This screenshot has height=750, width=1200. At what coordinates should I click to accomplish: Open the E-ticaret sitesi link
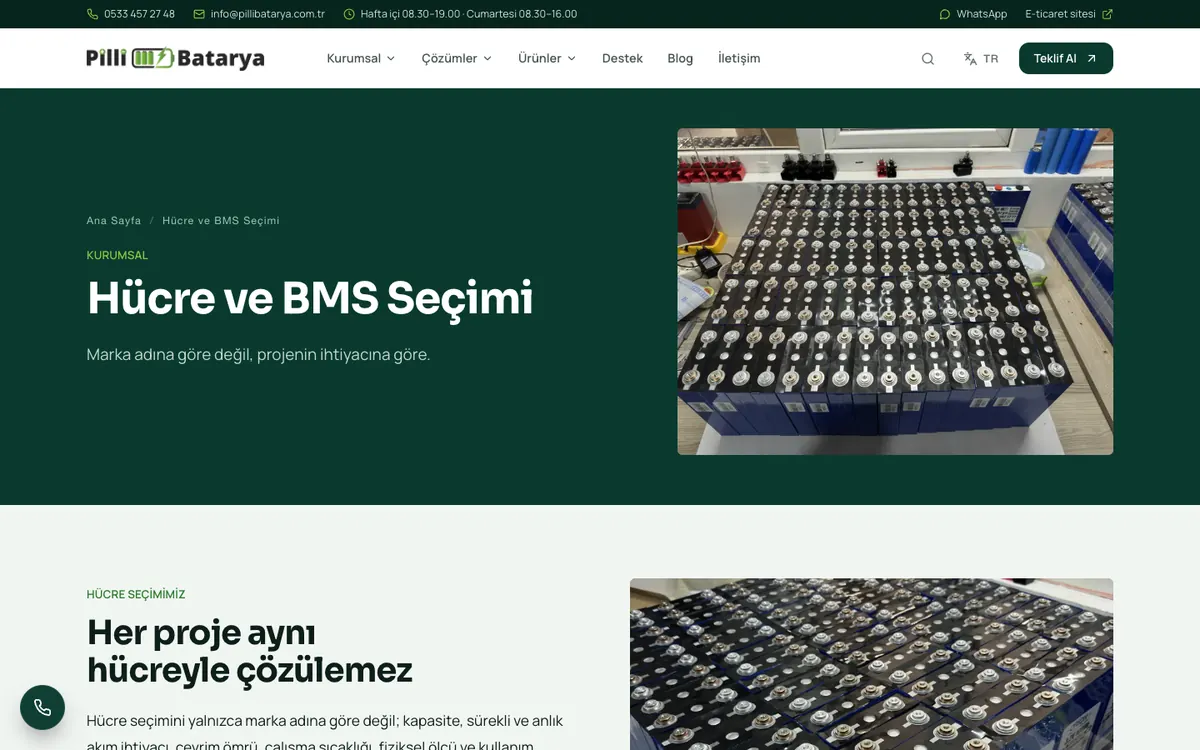coord(1069,14)
